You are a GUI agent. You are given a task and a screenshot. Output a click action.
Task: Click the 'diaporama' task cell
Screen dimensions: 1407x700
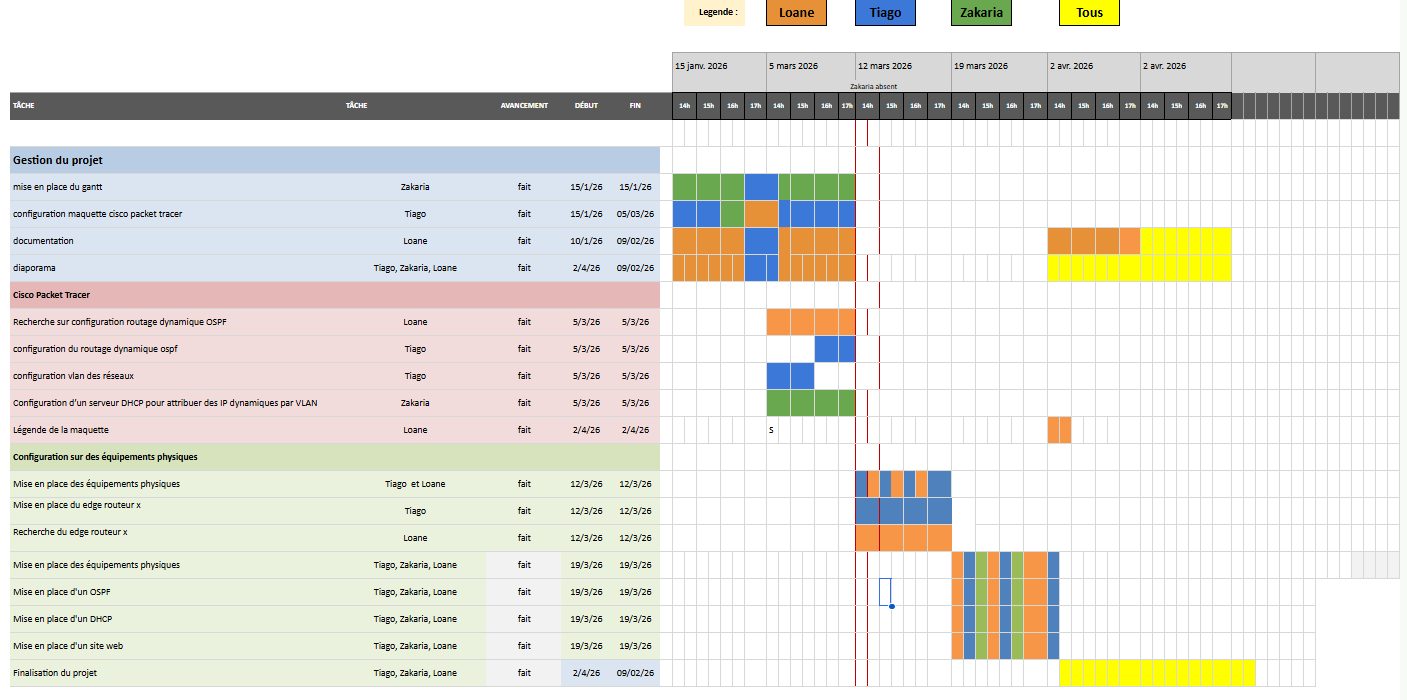coord(32,268)
